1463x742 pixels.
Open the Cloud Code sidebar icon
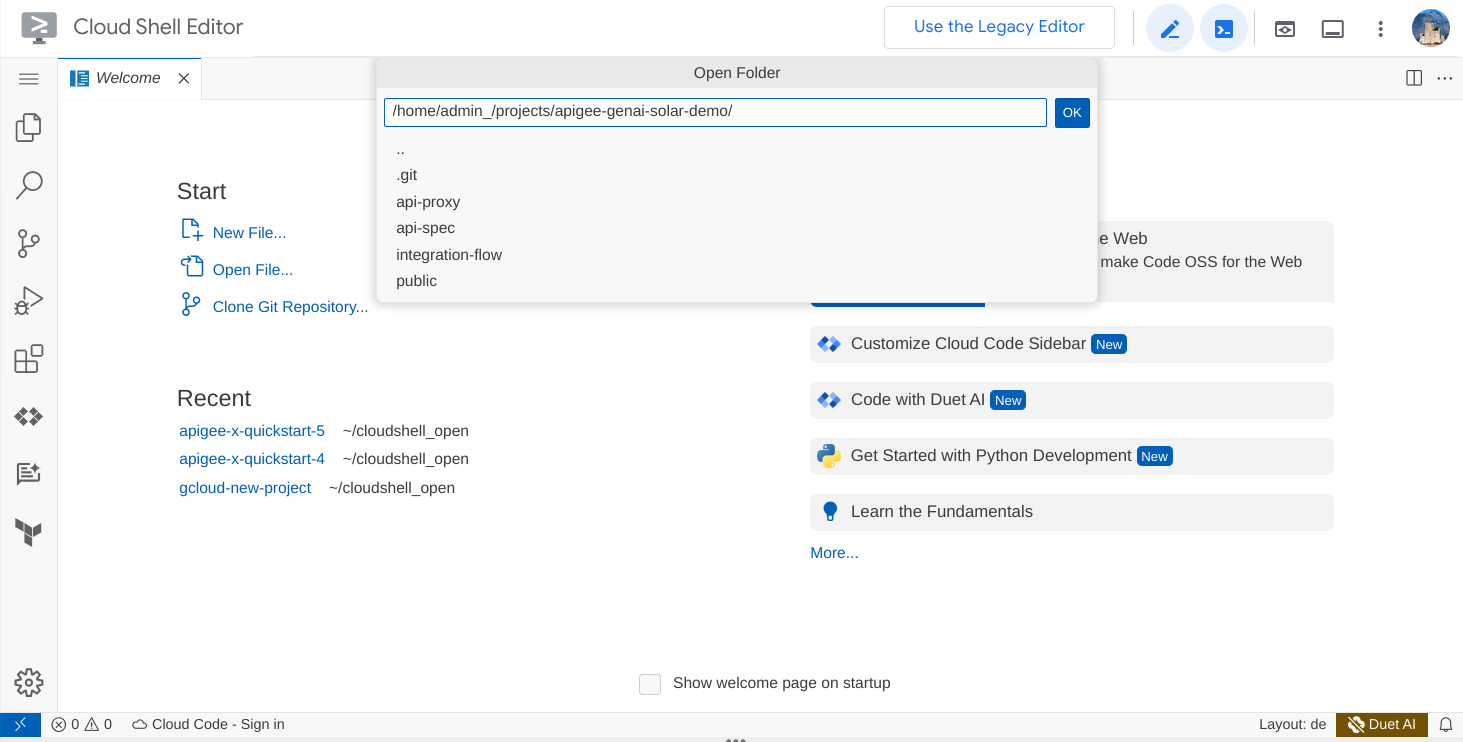point(29,416)
